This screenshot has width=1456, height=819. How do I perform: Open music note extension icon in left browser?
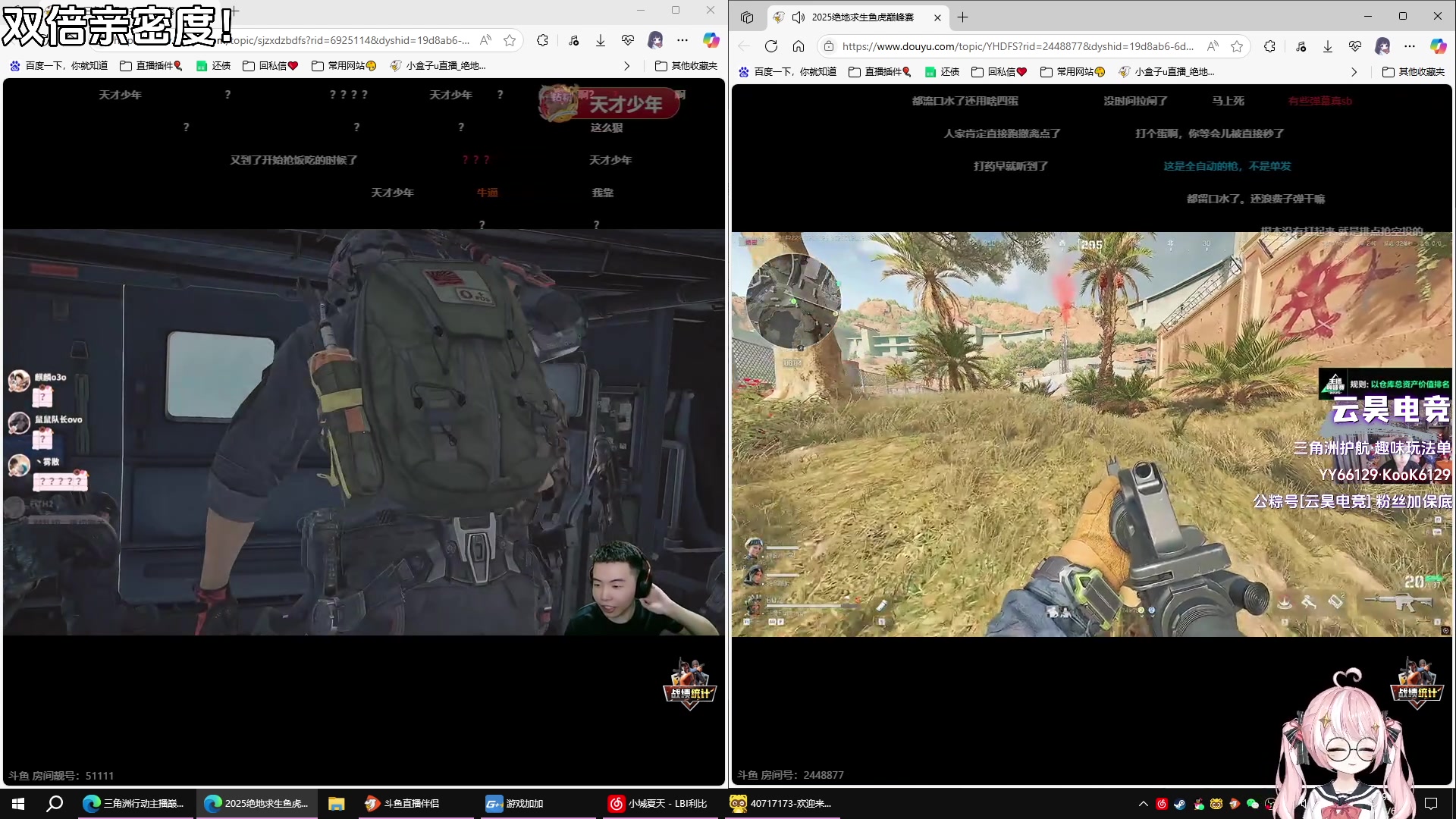[x=573, y=40]
